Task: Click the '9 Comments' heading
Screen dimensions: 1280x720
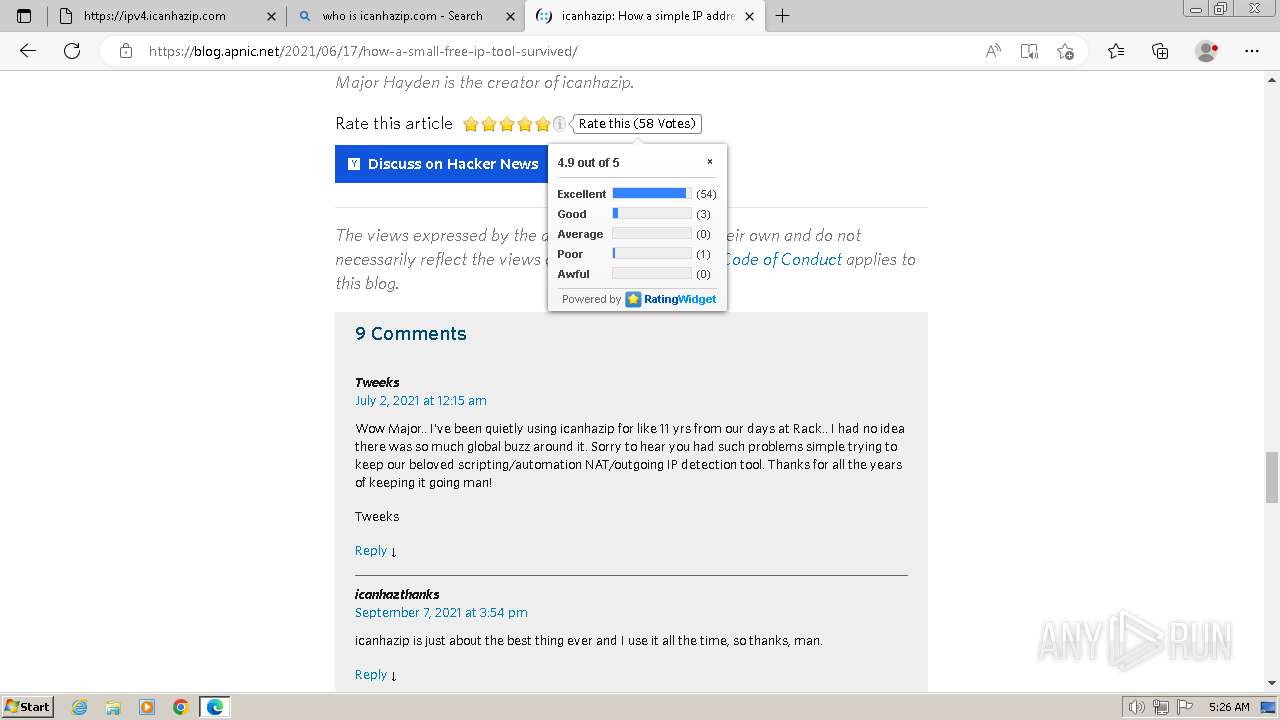Action: point(411,334)
